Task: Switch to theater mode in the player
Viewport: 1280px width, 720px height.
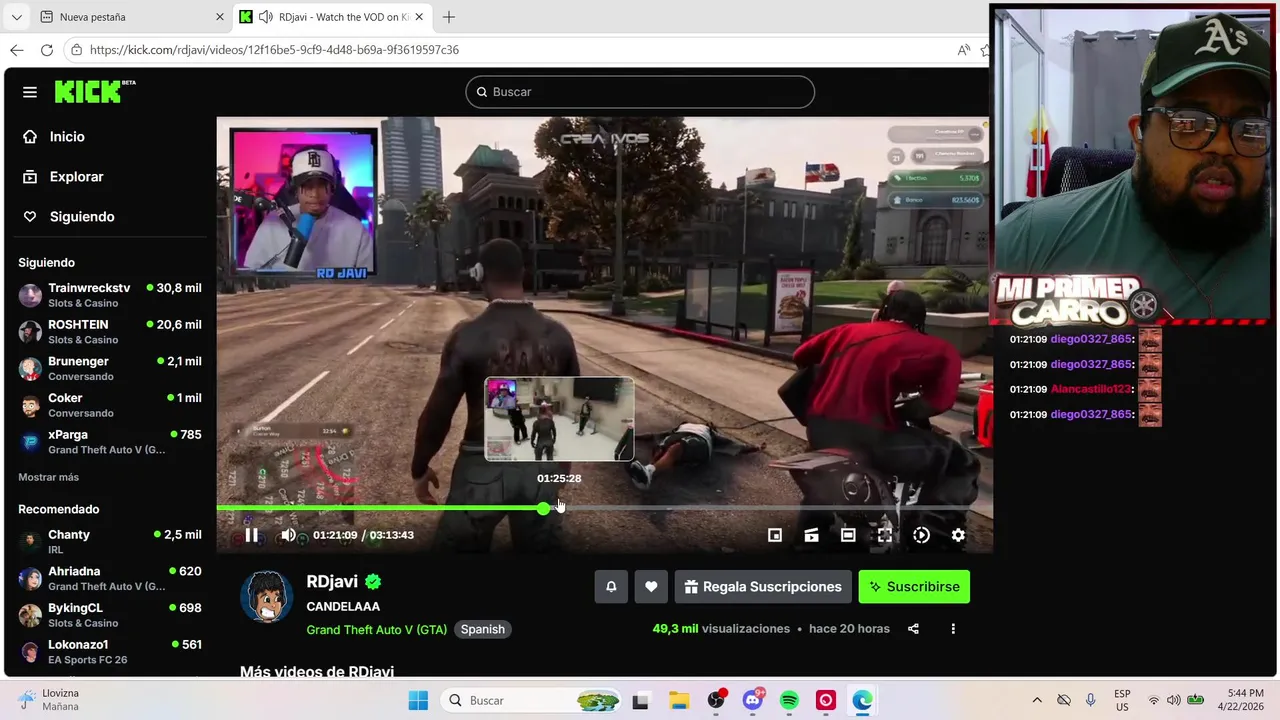Action: [x=848, y=535]
